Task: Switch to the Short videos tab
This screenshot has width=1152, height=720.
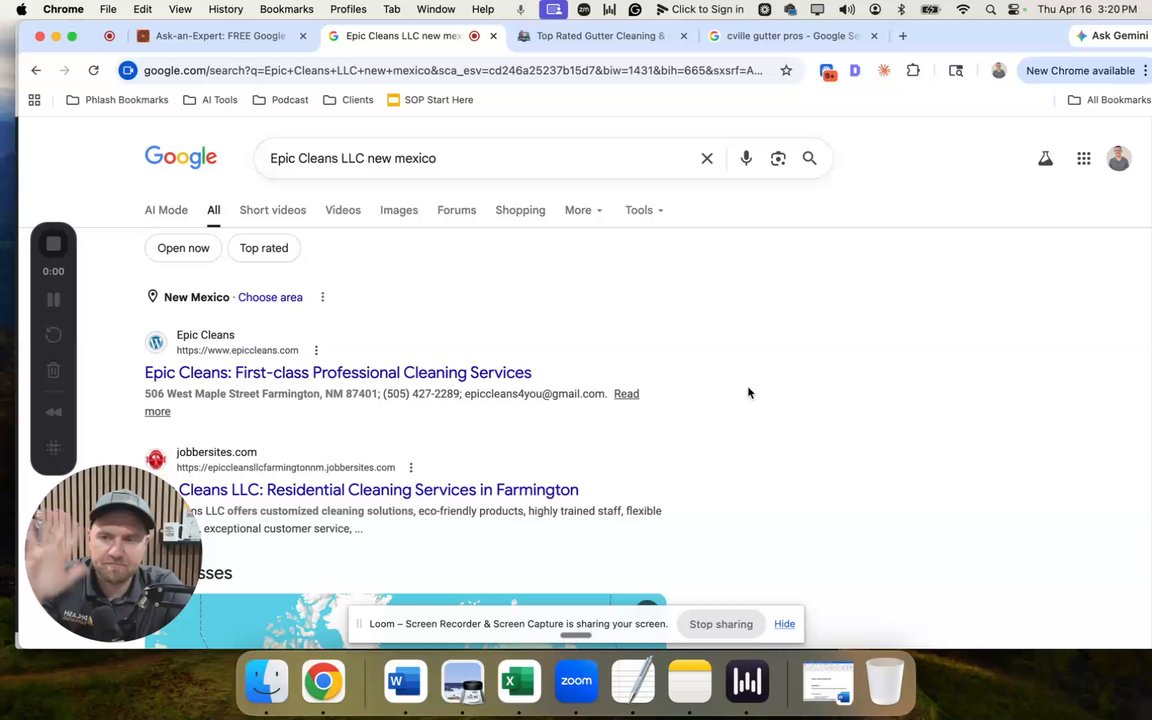Action: coord(273,210)
